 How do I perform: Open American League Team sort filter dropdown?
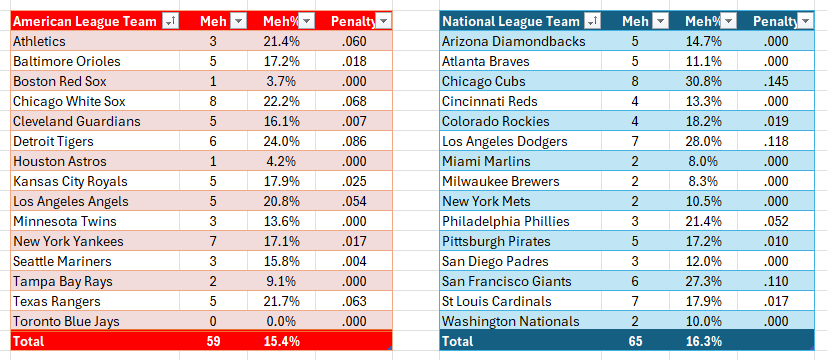170,21
